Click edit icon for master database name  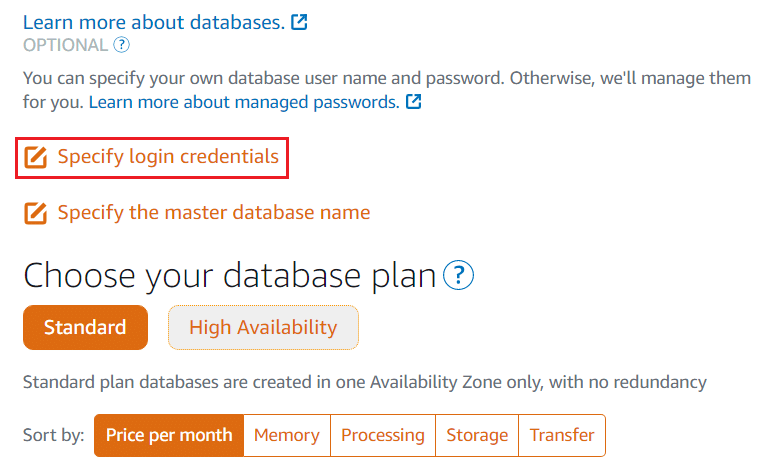click(35, 214)
